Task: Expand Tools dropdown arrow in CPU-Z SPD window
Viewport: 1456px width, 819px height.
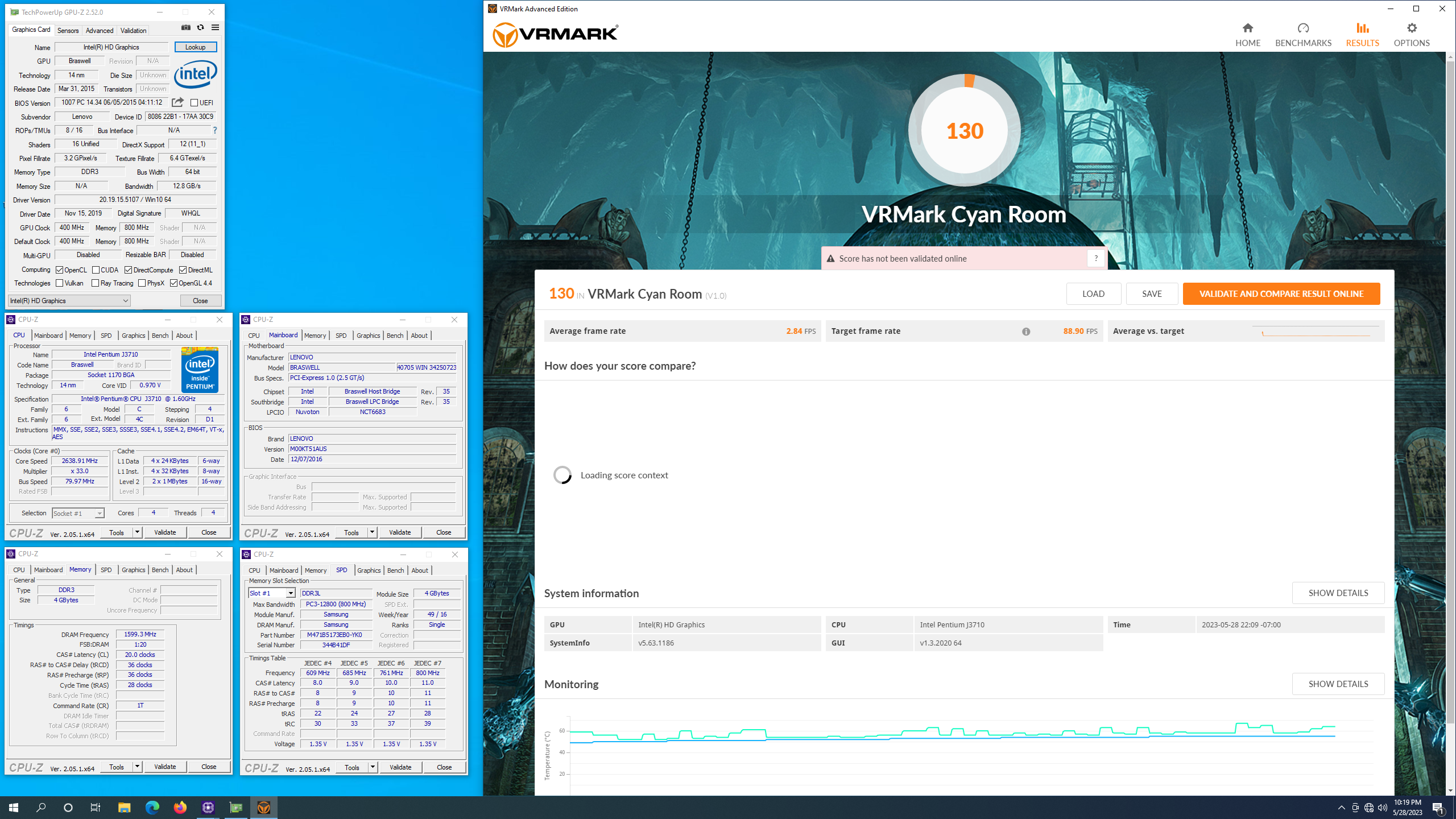Action: click(373, 767)
